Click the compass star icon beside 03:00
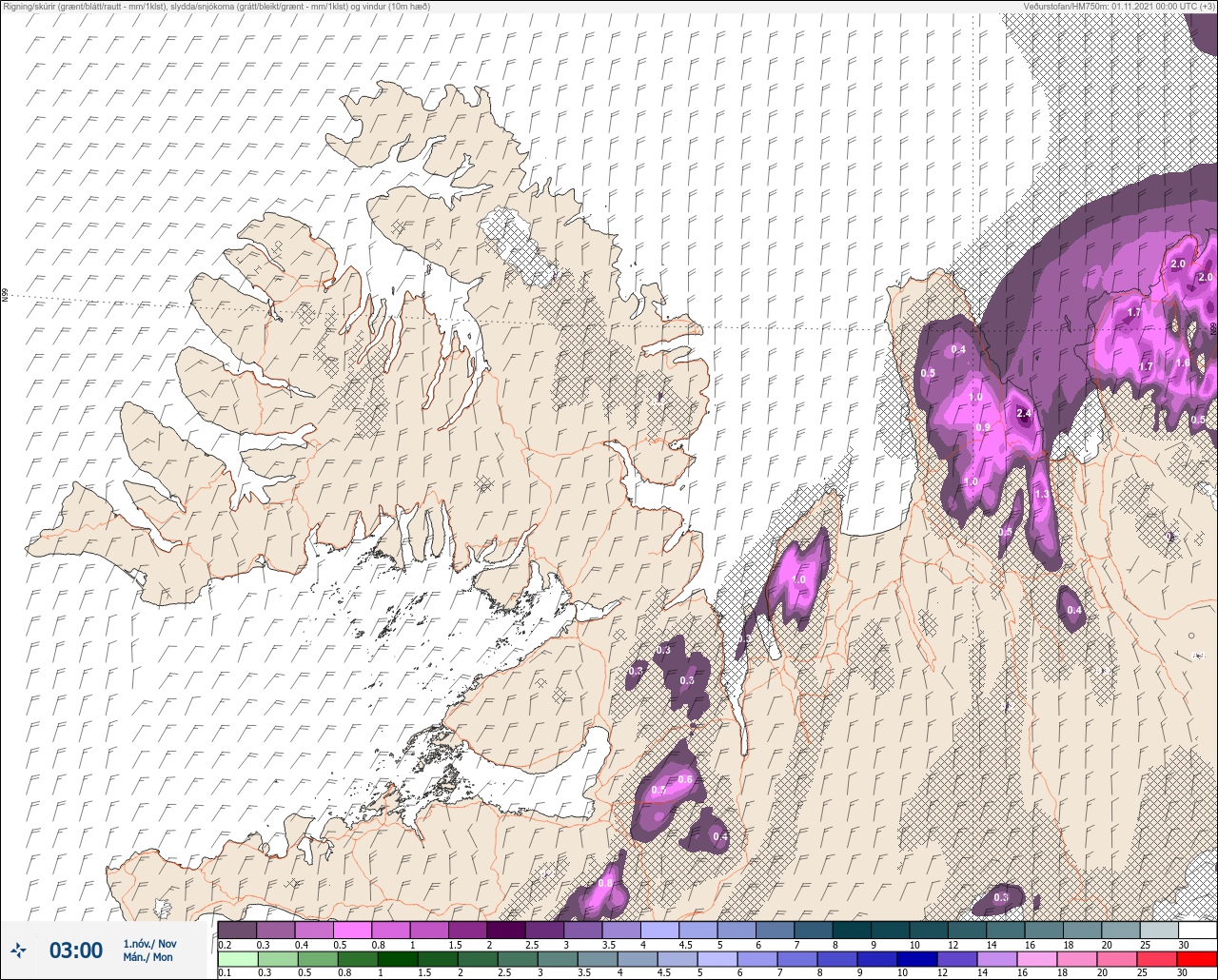The image size is (1218, 980). click(x=19, y=950)
